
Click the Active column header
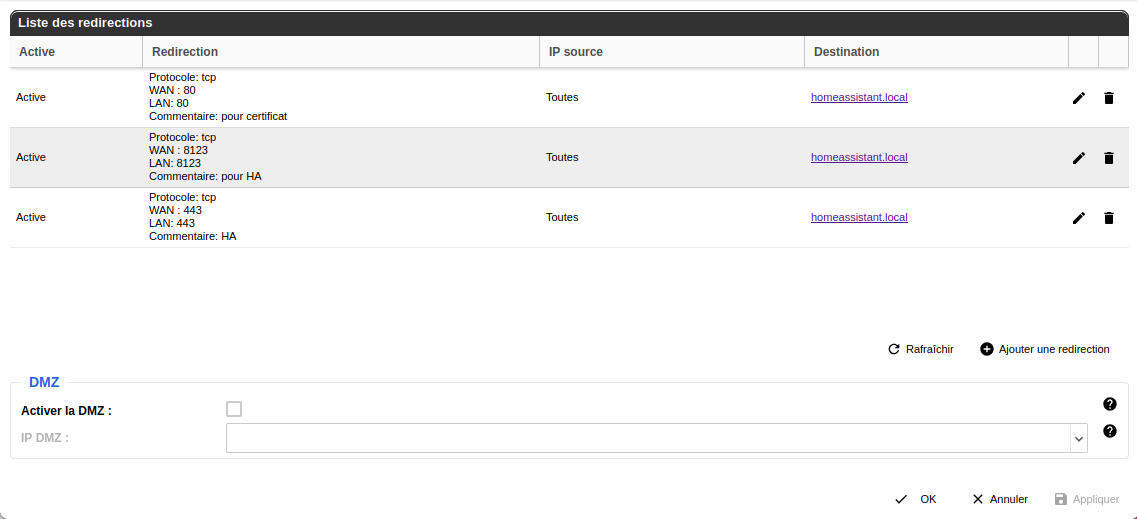click(37, 52)
